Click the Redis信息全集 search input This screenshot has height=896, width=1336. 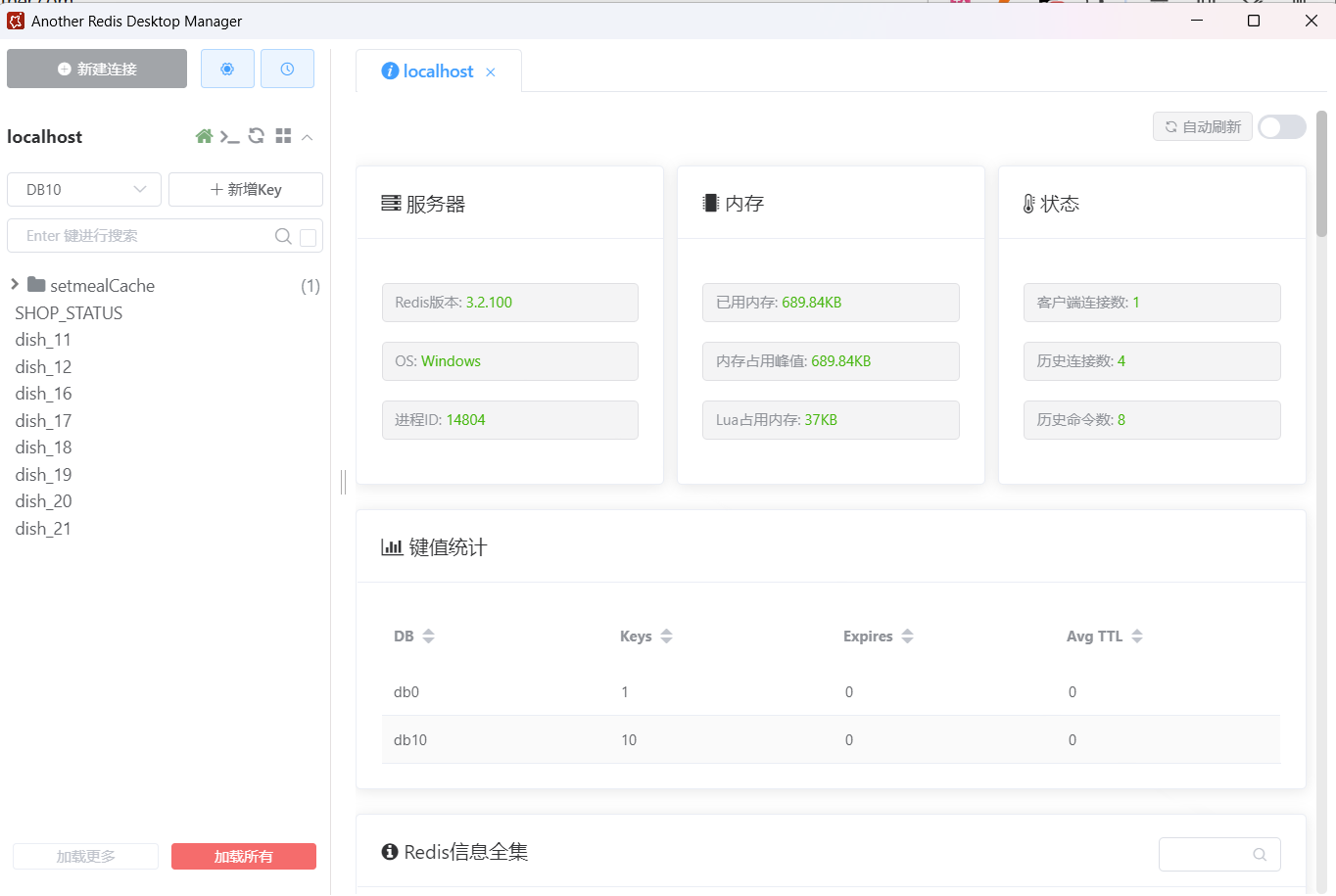pyautogui.click(x=1219, y=854)
